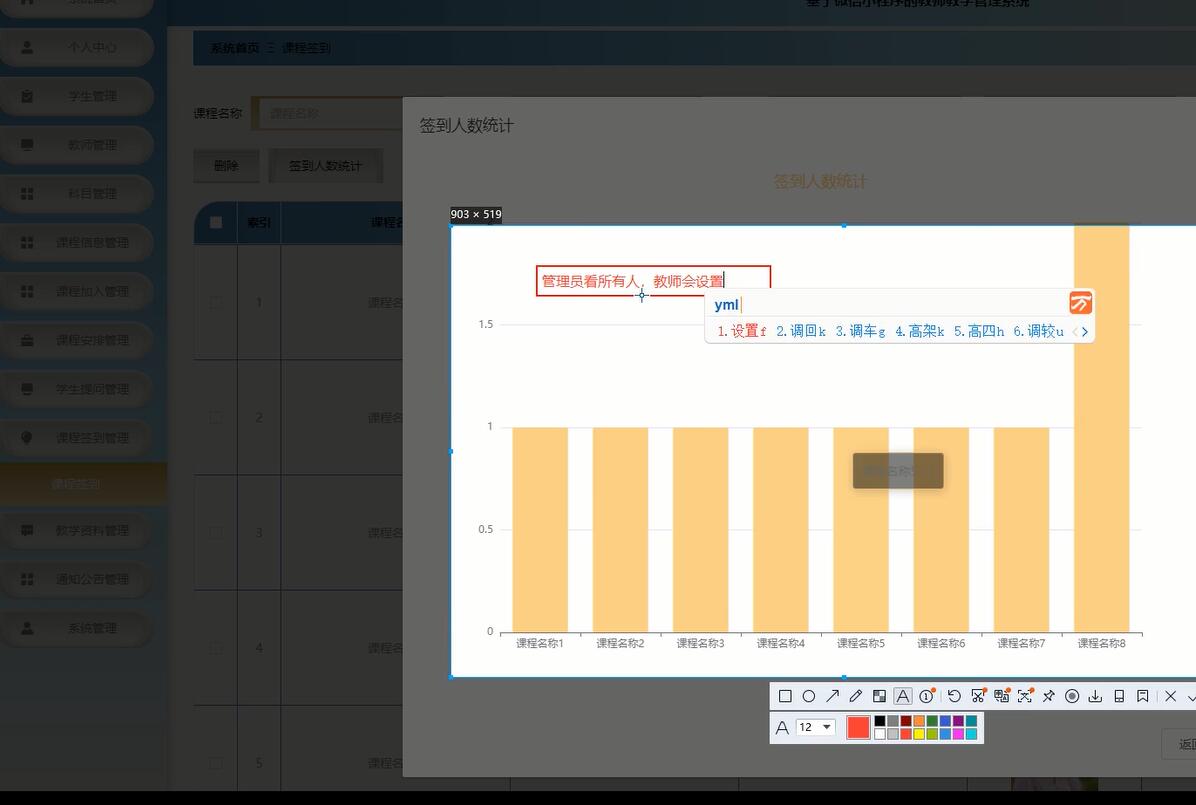Open 课程信息管理 in the sidebar
This screenshot has width=1196, height=805.
(x=76, y=243)
